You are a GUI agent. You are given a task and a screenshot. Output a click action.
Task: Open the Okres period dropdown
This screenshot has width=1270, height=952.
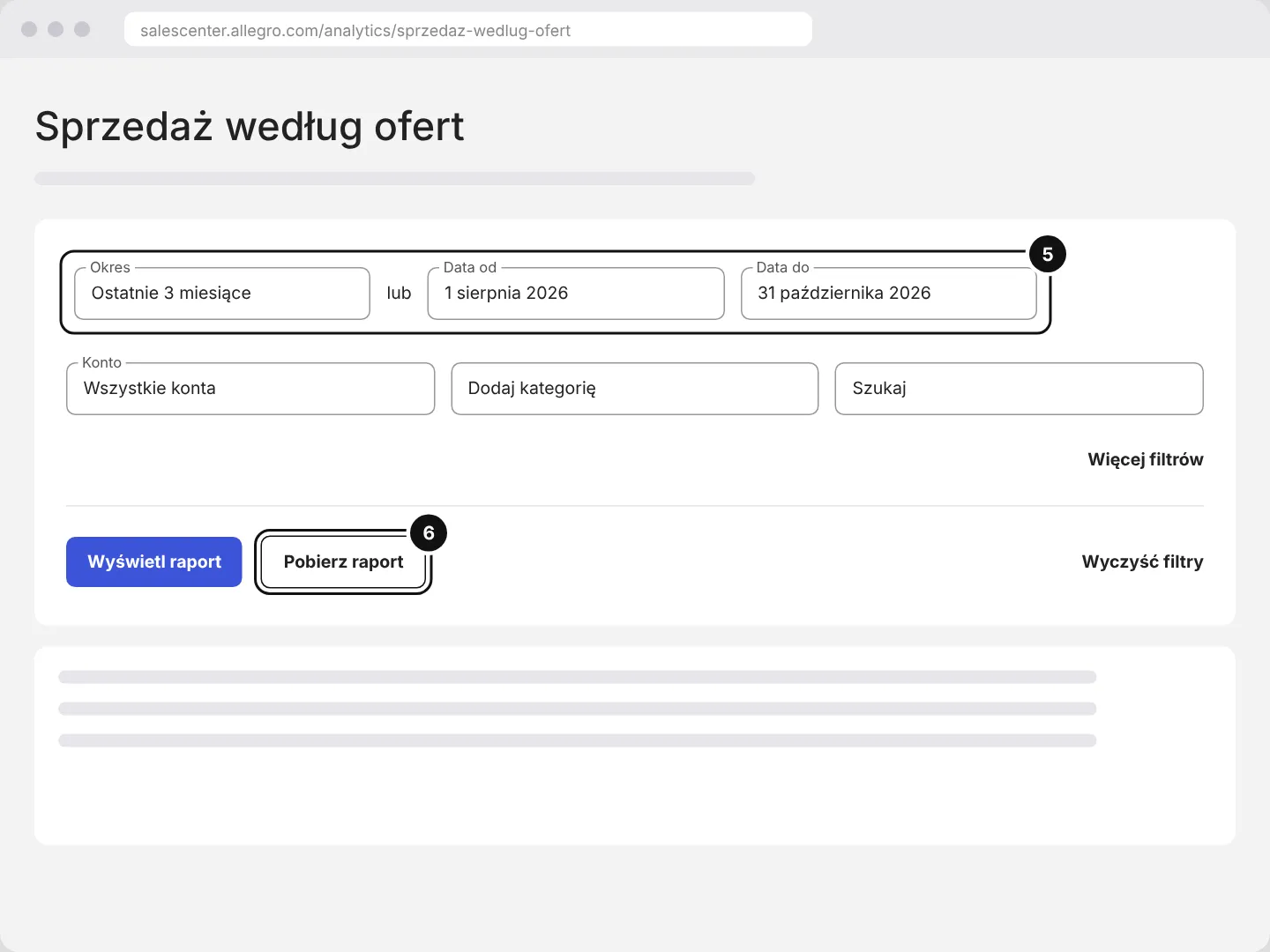222,294
